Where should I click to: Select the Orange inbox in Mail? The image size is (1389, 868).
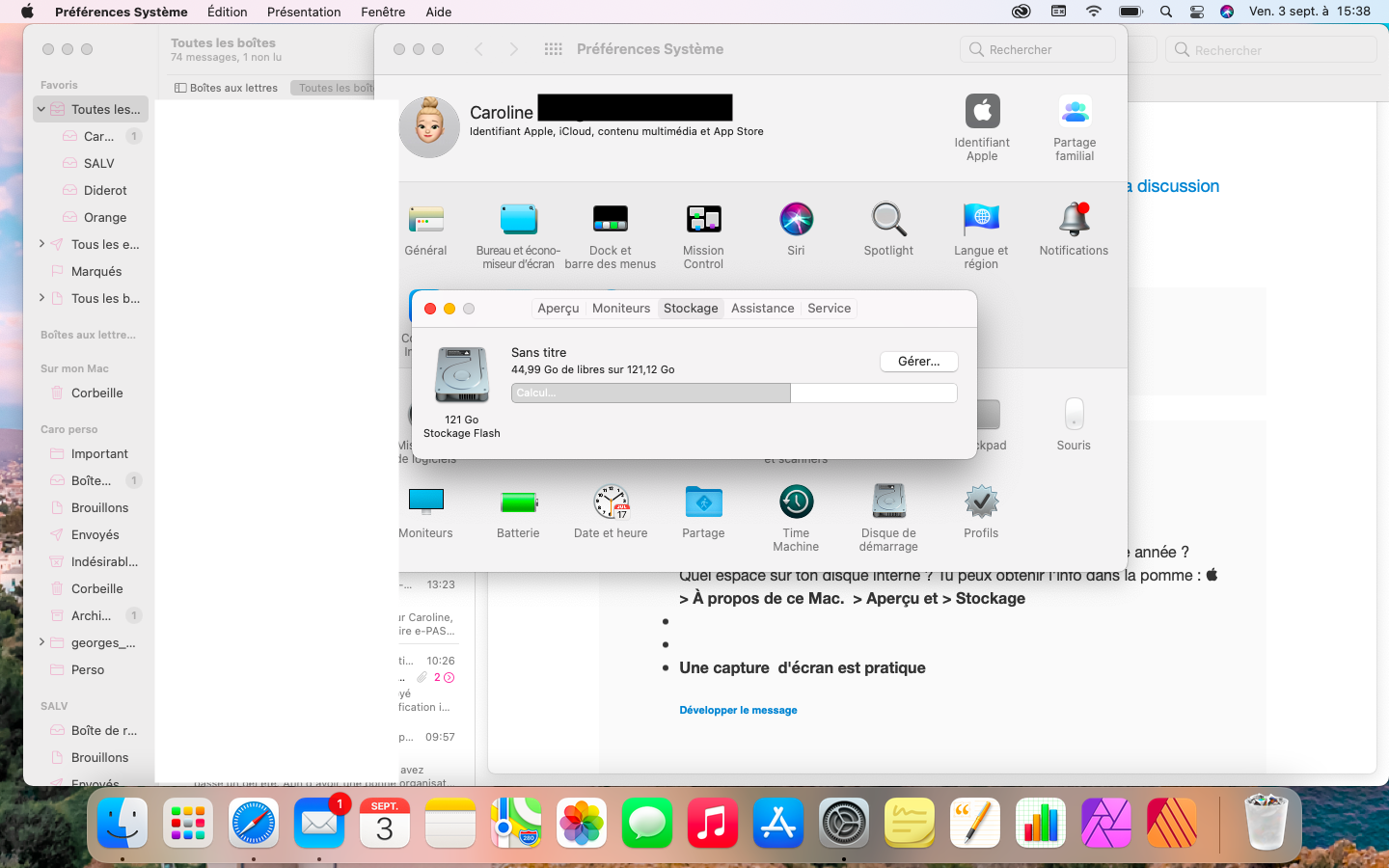coord(90,217)
